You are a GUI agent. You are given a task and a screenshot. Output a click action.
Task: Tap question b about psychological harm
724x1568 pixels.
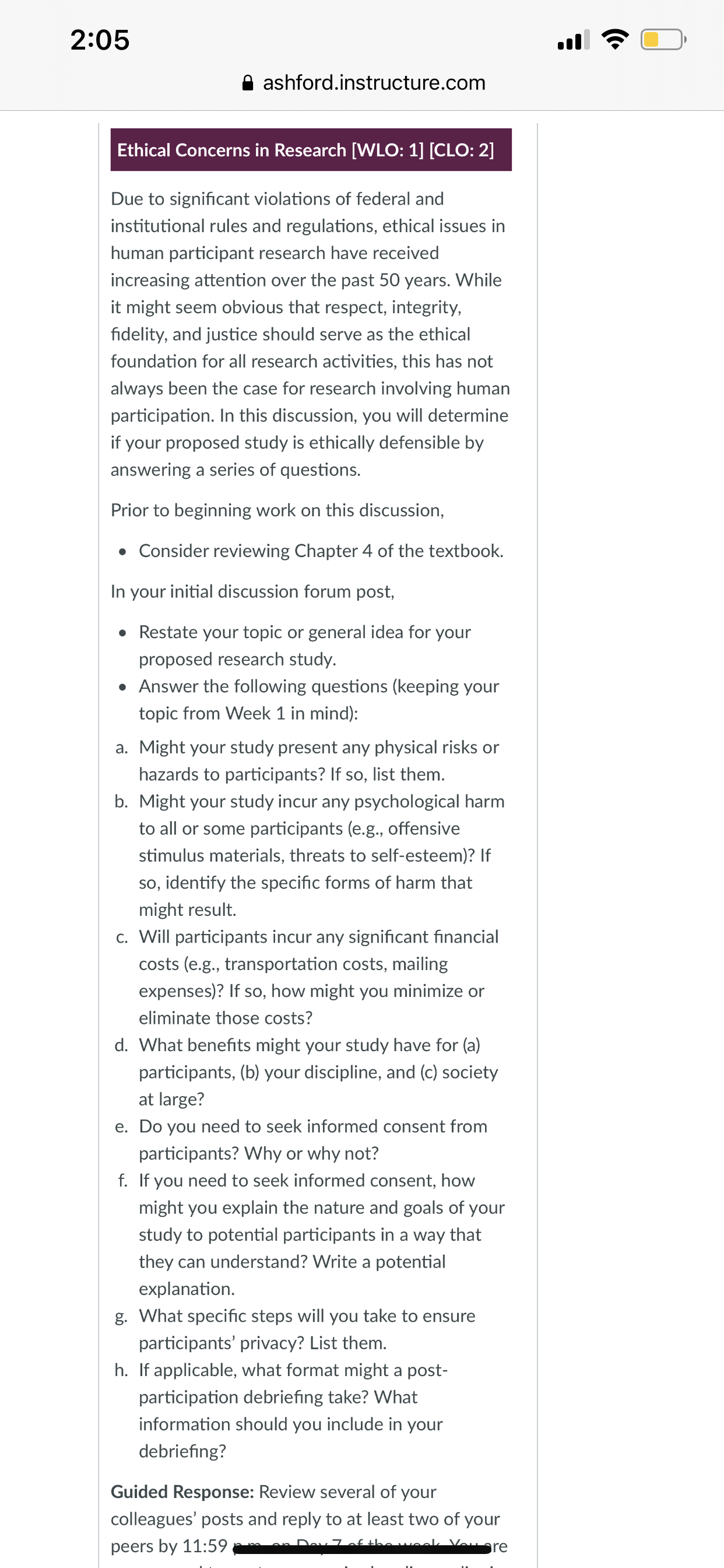pos(310,855)
